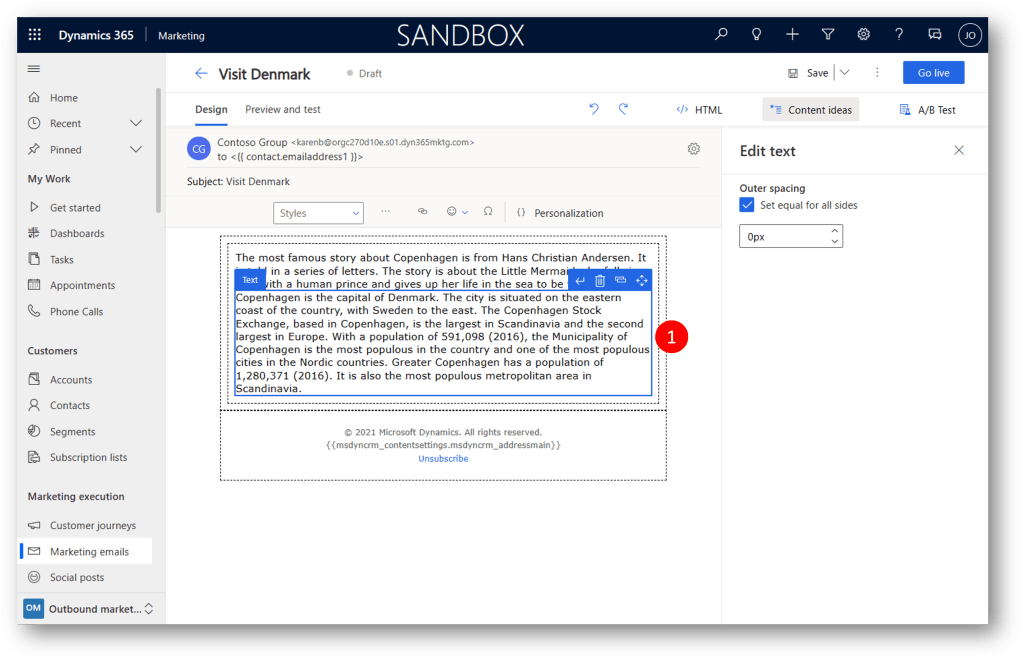This screenshot has width=1023, height=659.
Task: Close the Edit text panel
Action: point(959,150)
